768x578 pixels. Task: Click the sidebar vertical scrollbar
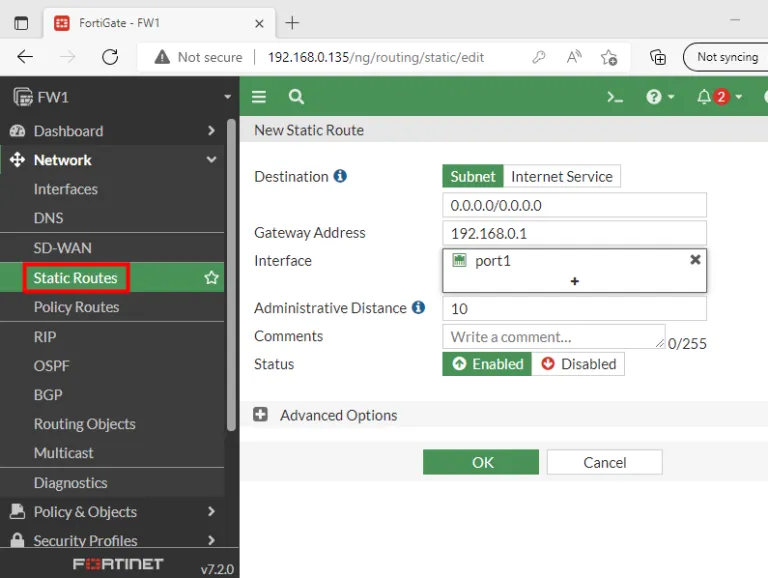[231, 274]
